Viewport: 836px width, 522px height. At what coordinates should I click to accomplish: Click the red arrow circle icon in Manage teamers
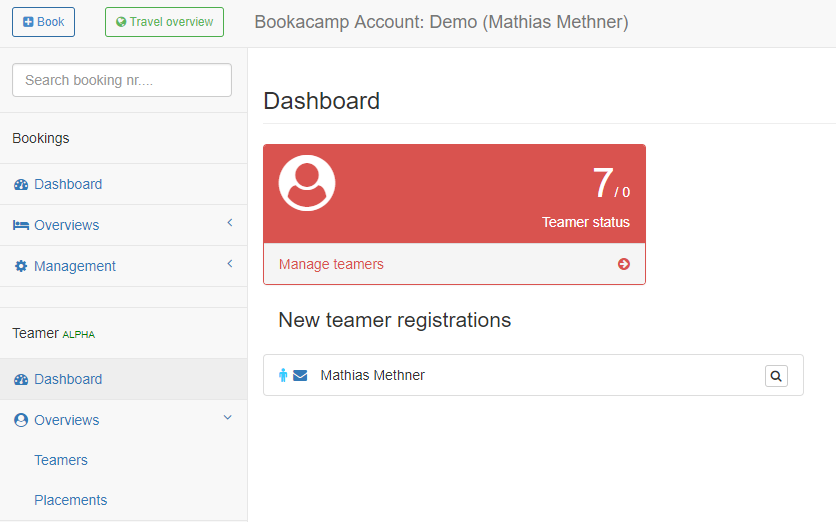pyautogui.click(x=624, y=264)
